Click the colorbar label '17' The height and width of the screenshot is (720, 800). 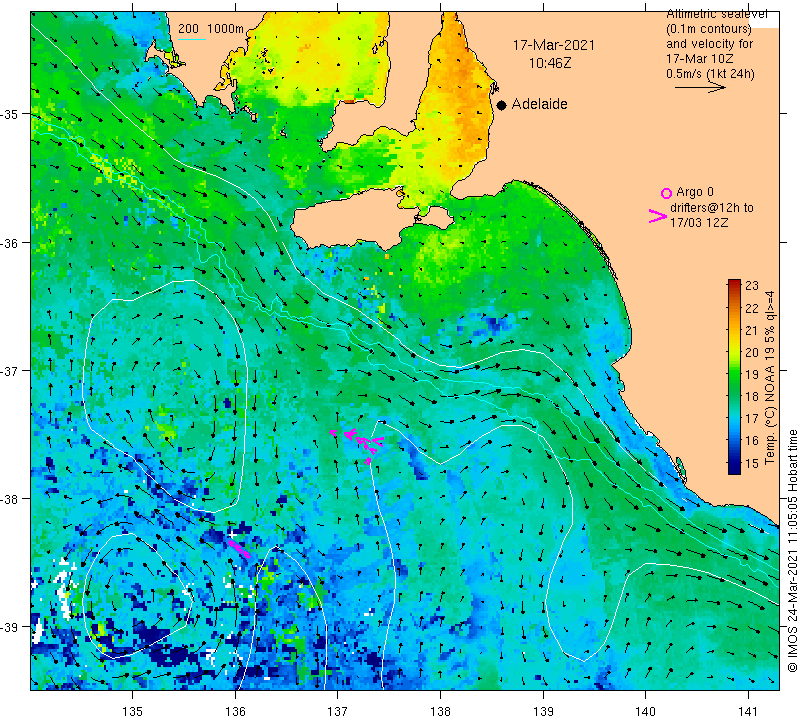[752, 418]
